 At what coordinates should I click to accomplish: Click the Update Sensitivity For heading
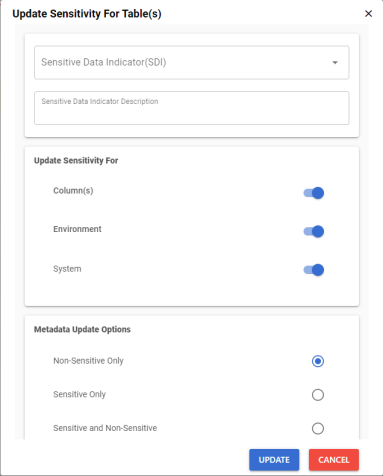[76, 160]
